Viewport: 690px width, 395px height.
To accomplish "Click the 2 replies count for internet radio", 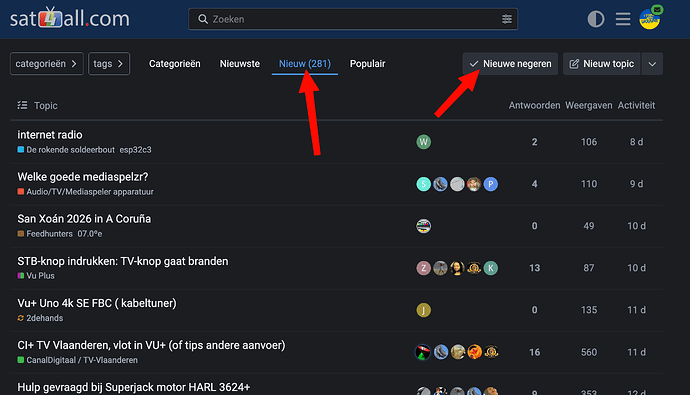I will (x=534, y=142).
